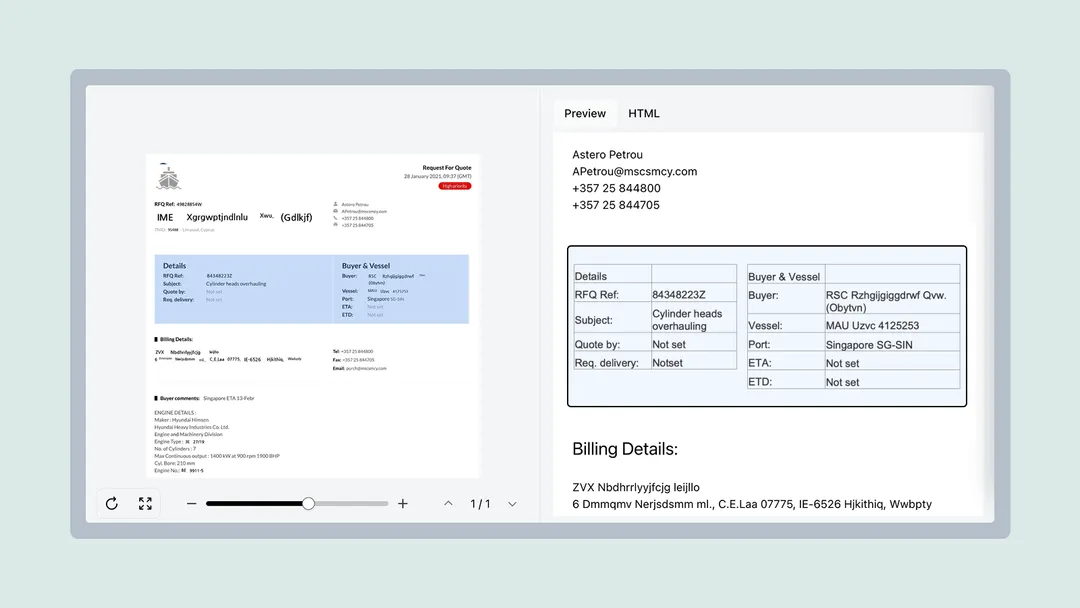Go to previous page with up chevron
Viewport: 1080px width, 608px height.
pos(448,503)
